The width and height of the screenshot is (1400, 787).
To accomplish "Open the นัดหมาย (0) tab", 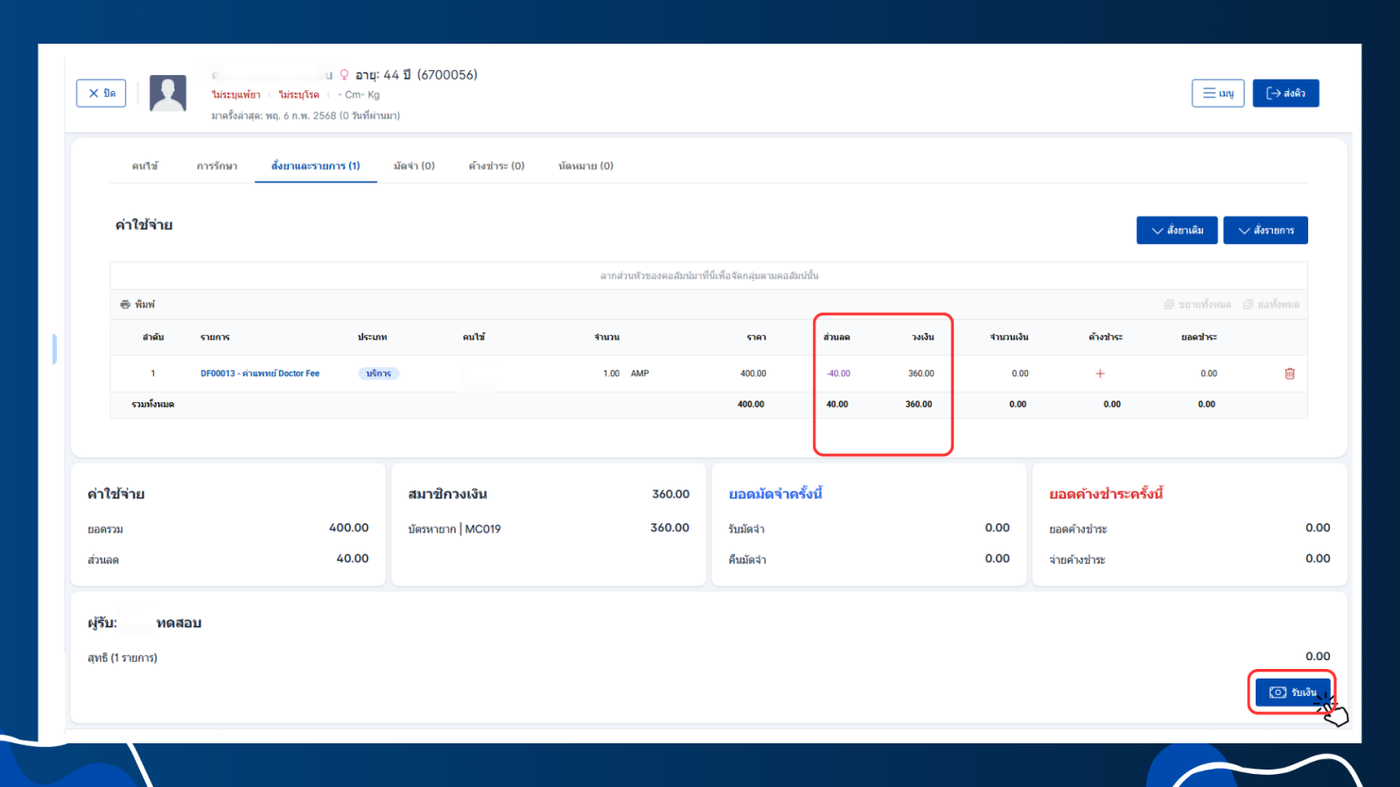I will click(586, 166).
